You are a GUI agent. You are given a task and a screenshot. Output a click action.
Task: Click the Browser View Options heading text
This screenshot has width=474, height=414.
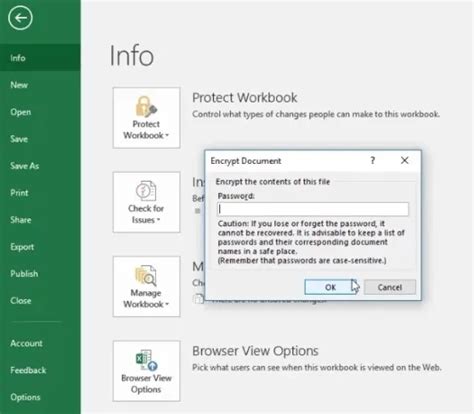click(x=255, y=351)
